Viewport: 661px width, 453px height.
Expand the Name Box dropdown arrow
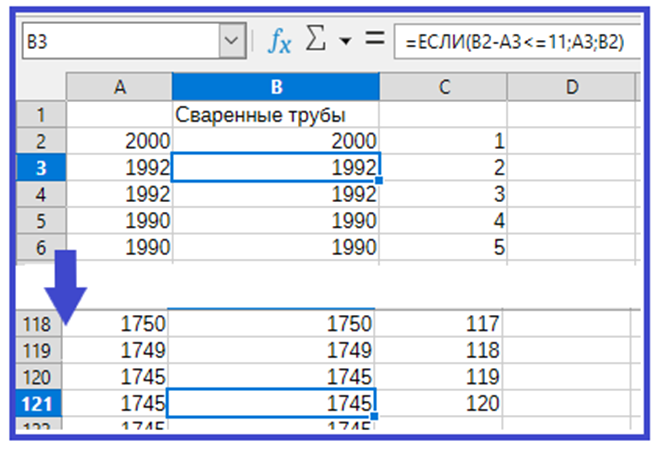coord(231,42)
